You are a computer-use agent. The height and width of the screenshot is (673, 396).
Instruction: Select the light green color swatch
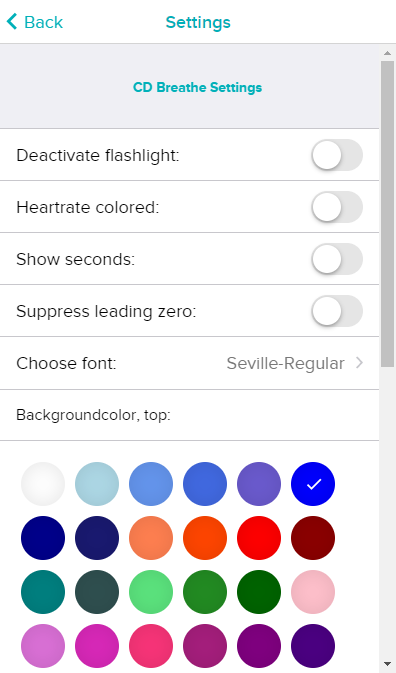pos(151,592)
